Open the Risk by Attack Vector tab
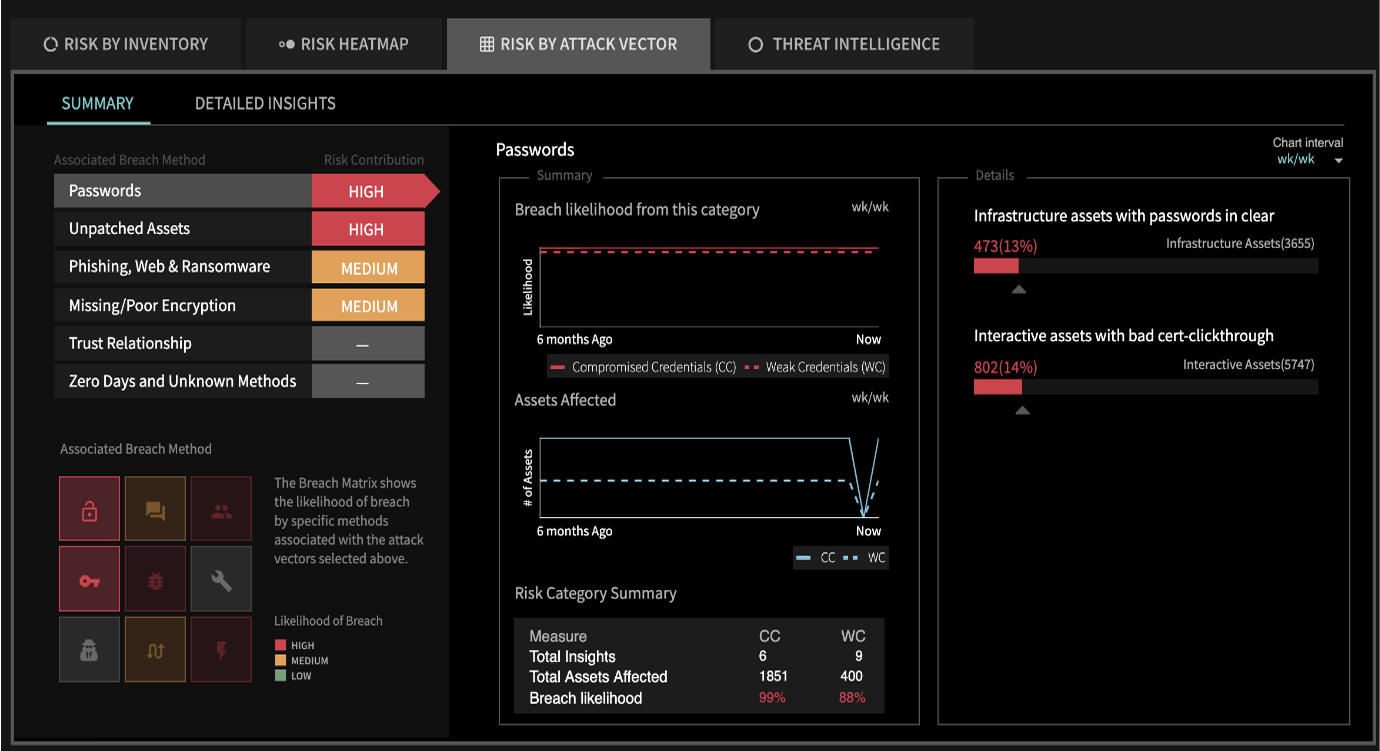Viewport: 1380px width, 751px height. click(x=579, y=44)
